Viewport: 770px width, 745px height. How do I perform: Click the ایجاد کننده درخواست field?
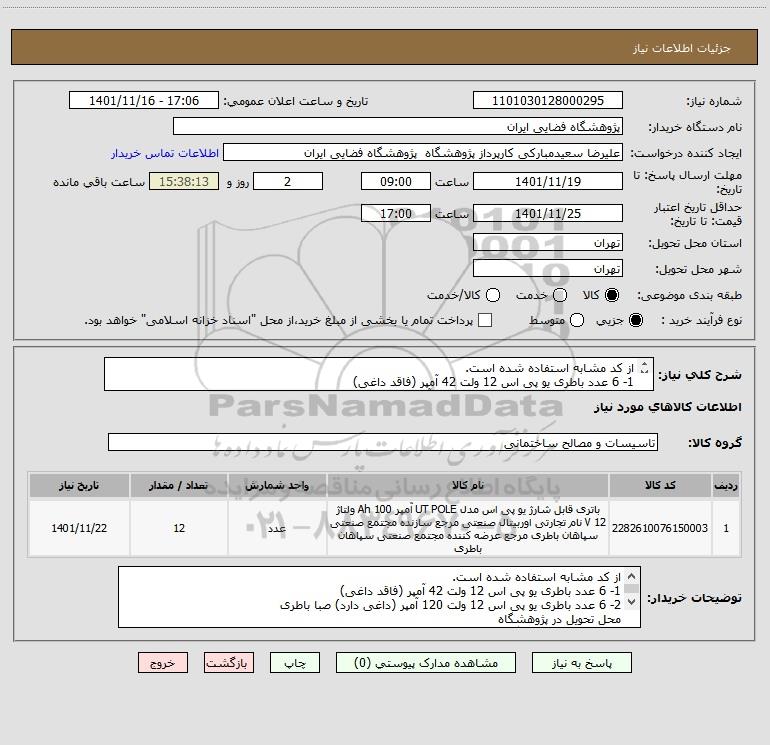(x=423, y=153)
